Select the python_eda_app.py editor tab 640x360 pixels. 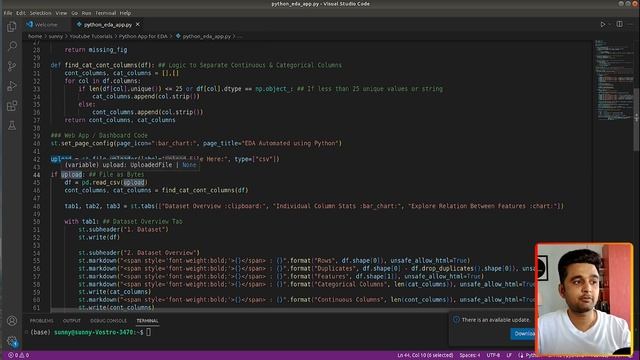108,24
